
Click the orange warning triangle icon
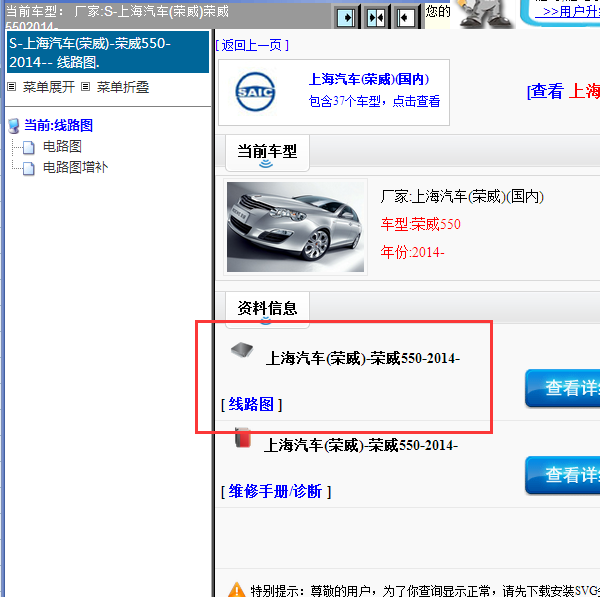tap(236, 589)
